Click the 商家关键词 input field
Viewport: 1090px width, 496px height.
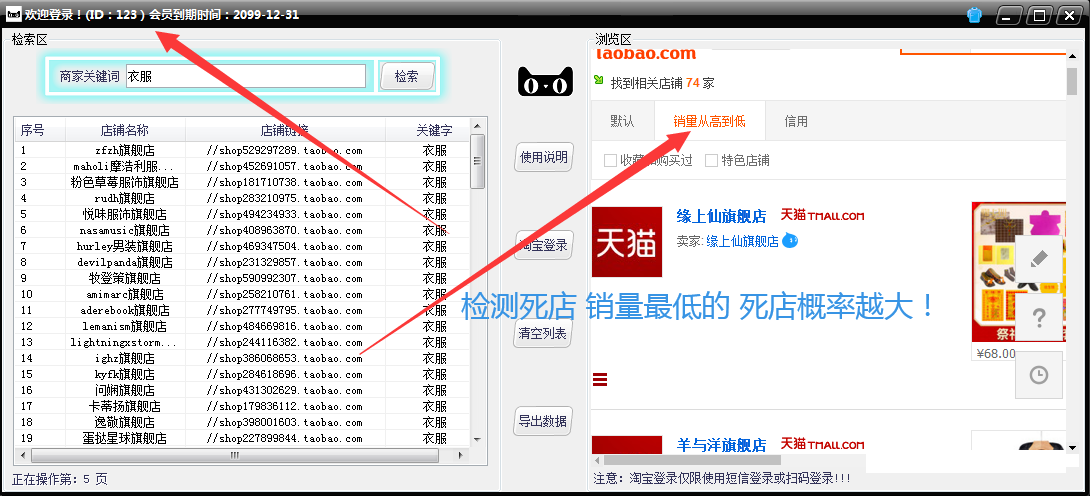[245, 76]
